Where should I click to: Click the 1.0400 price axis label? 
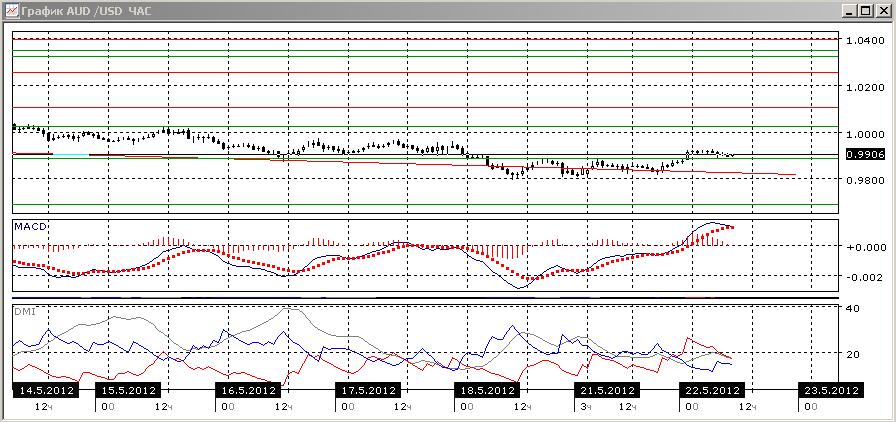click(x=866, y=42)
